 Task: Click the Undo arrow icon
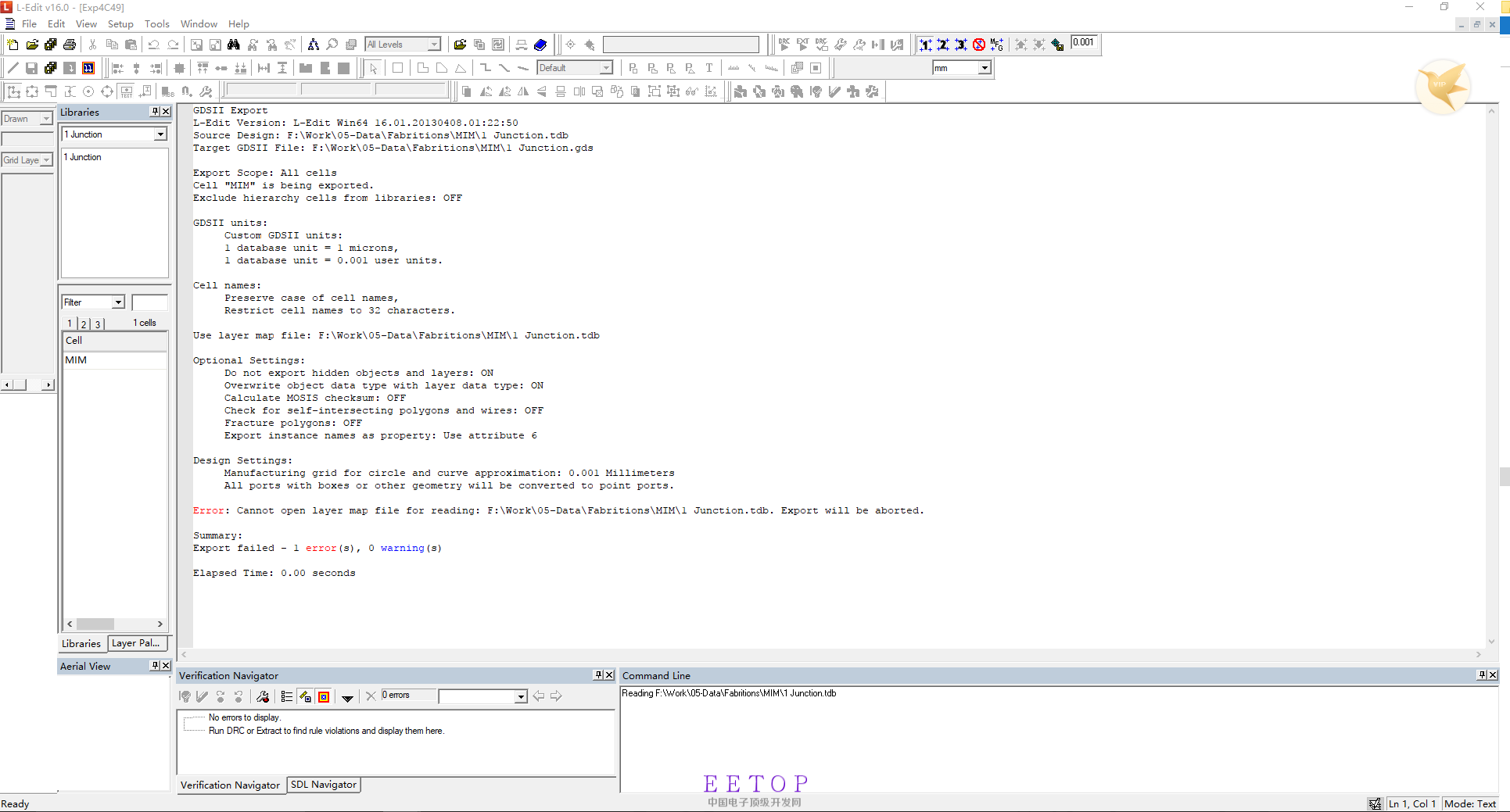tap(154, 45)
